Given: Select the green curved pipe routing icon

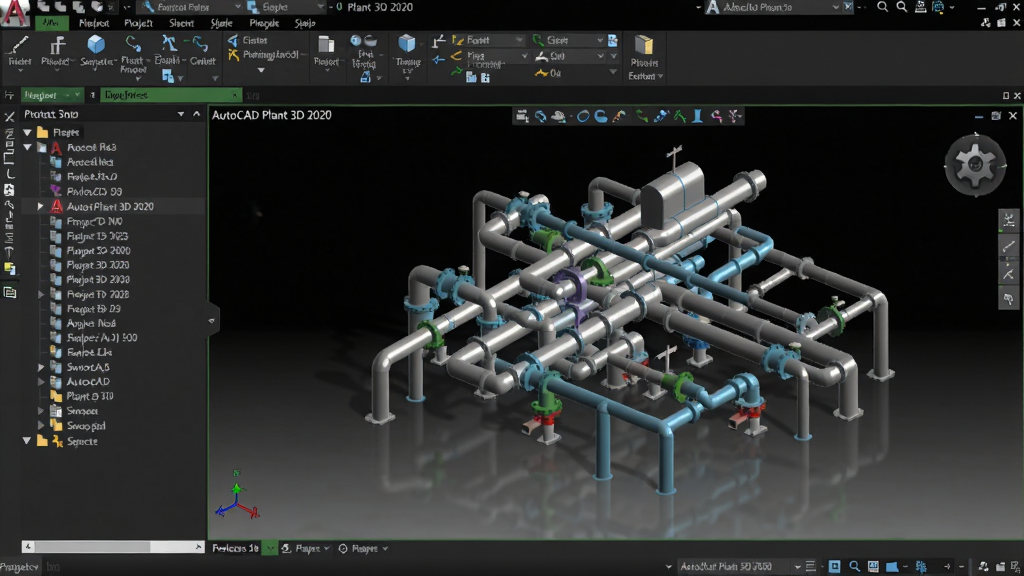Looking at the screenshot, I should [133, 44].
